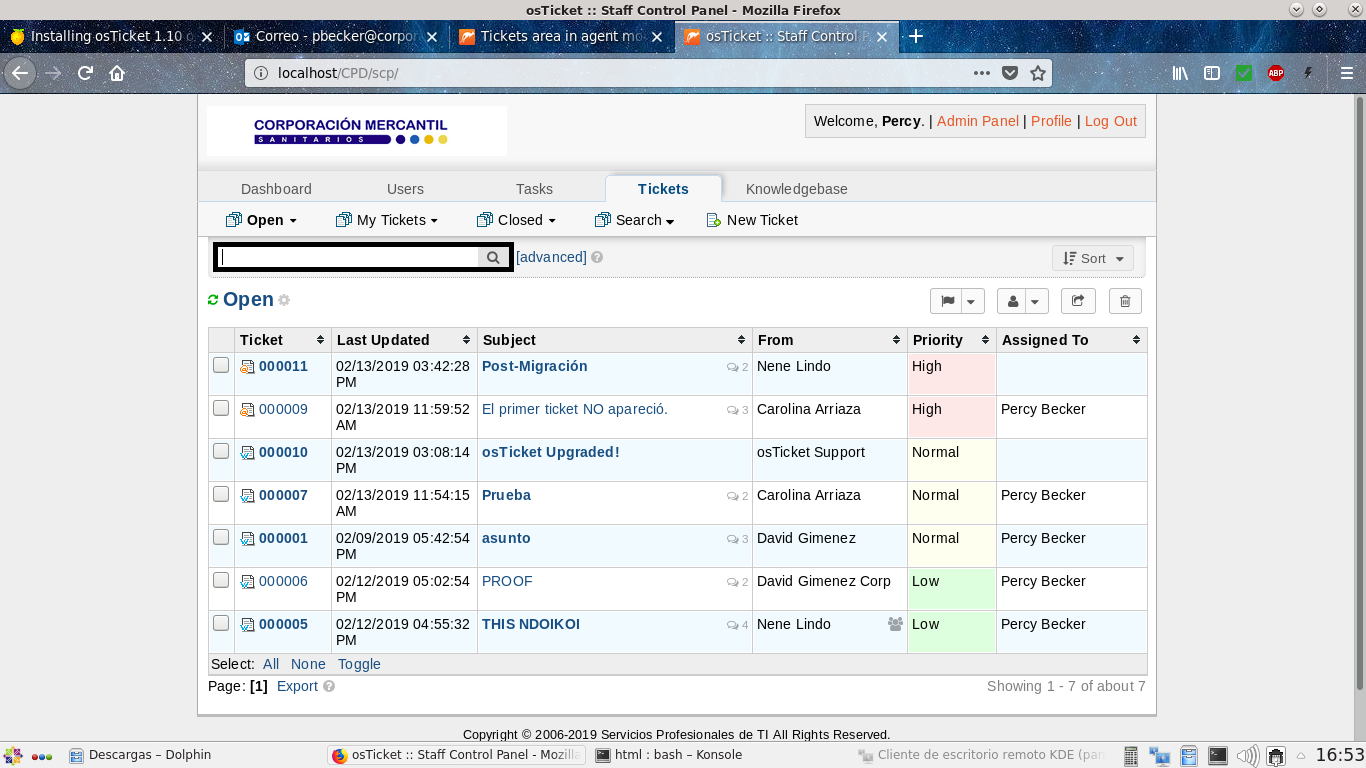
Task: Tick the checkbox for ticket 000006
Action: [x=221, y=580]
